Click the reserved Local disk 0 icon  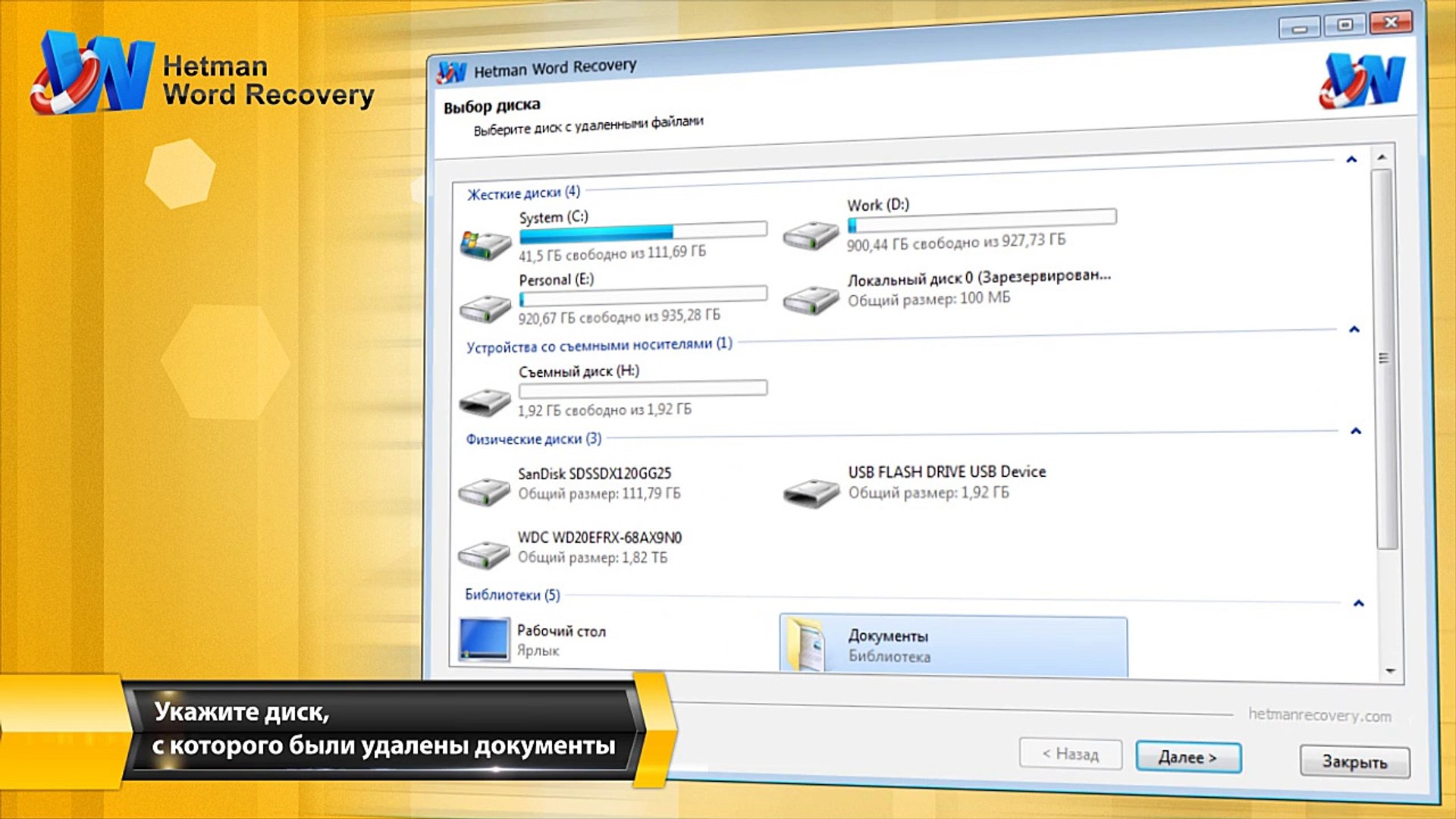point(811,300)
